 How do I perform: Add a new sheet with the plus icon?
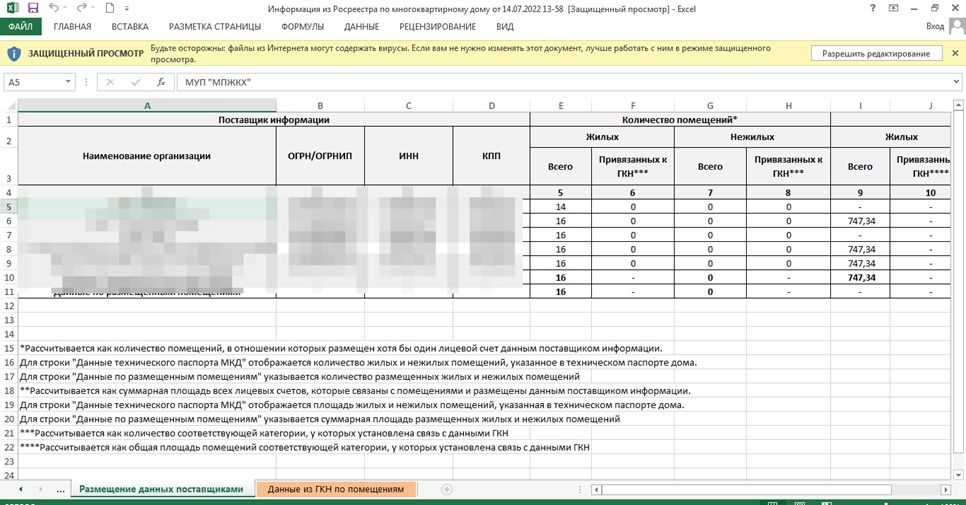(x=447, y=489)
